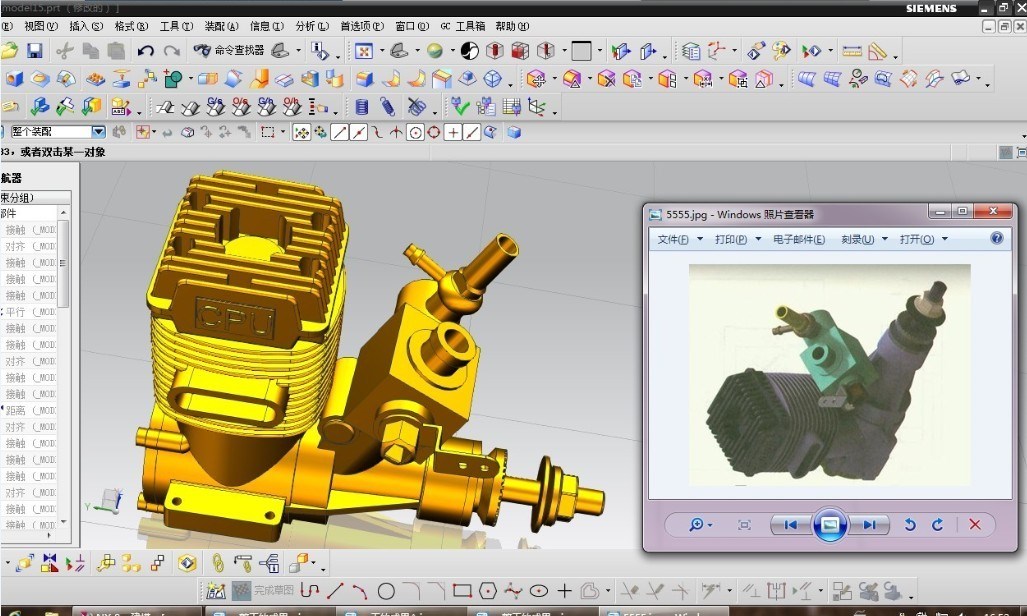Viewport: 1027px width, 616px height.
Task: Expand dropdown arrow next to WCS axes icon
Action: [734, 50]
